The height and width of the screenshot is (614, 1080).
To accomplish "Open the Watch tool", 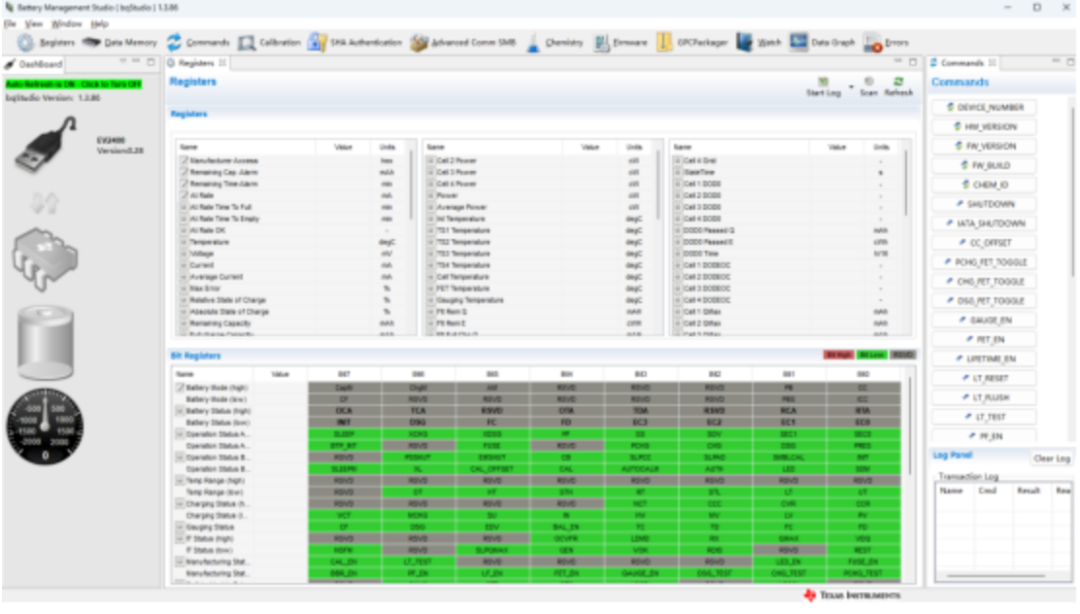I will coord(758,43).
